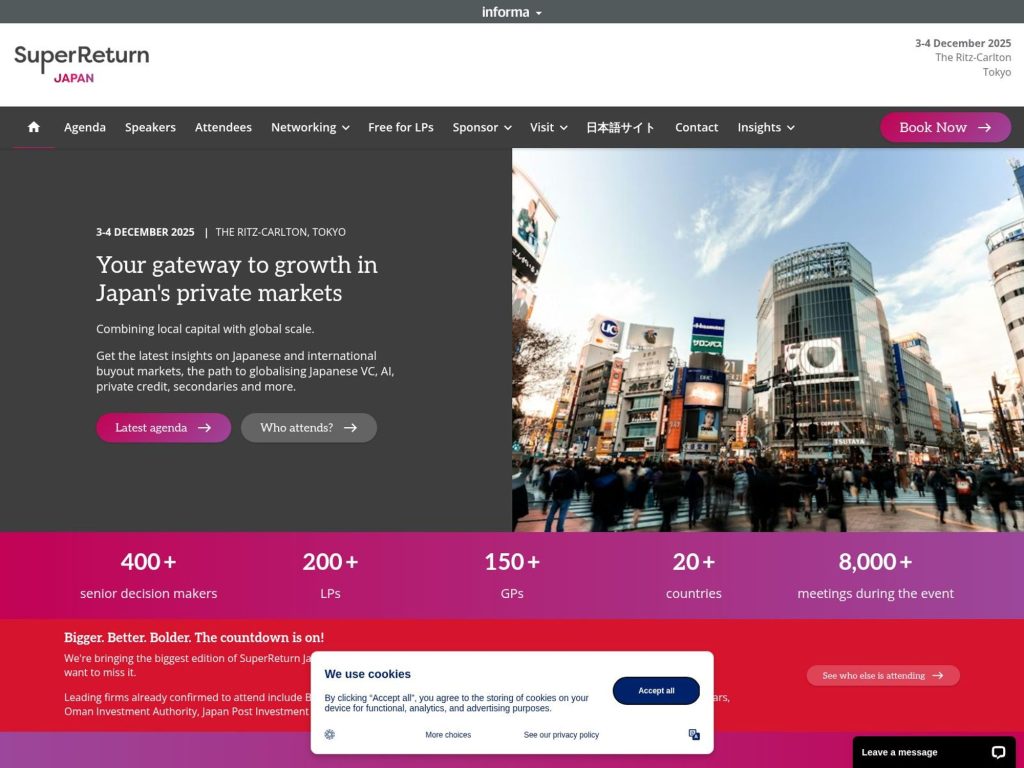Open the Networking dropdown menu
Viewport: 1024px width, 768px height.
(308, 127)
